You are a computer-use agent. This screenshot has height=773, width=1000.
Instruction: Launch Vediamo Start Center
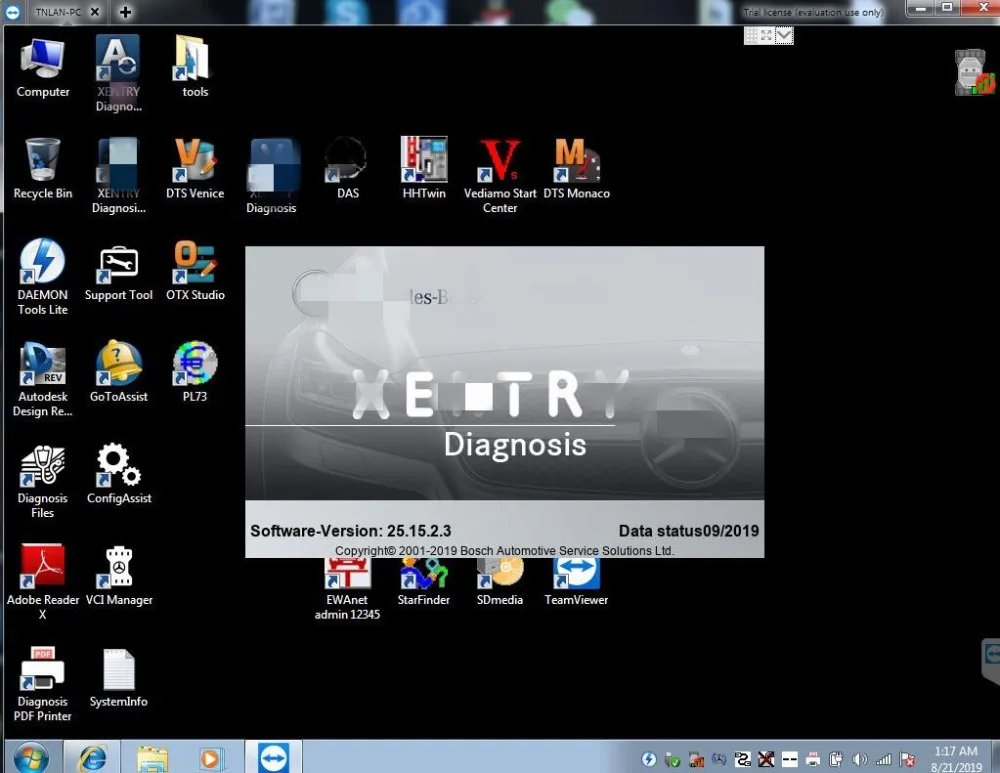coord(500,177)
